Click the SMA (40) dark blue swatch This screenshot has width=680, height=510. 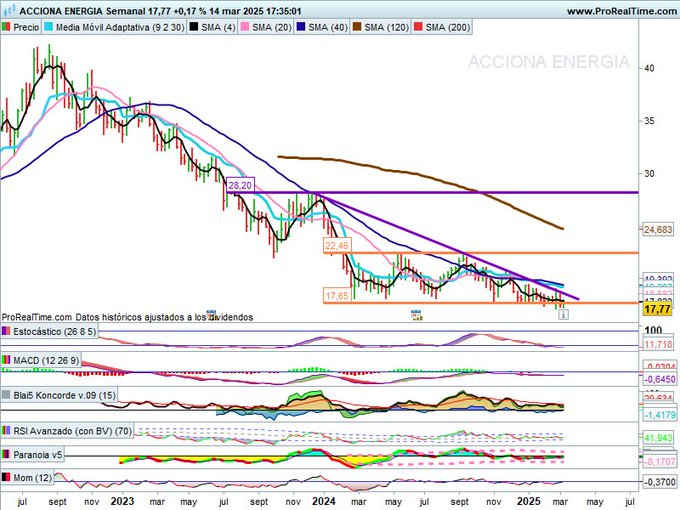pyautogui.click(x=301, y=27)
